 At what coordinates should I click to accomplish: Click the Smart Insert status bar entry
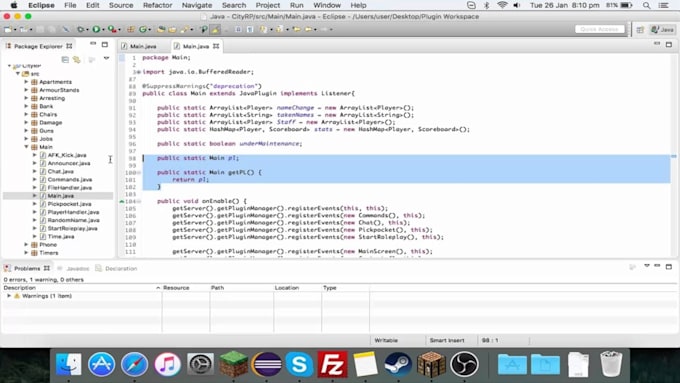click(447, 340)
